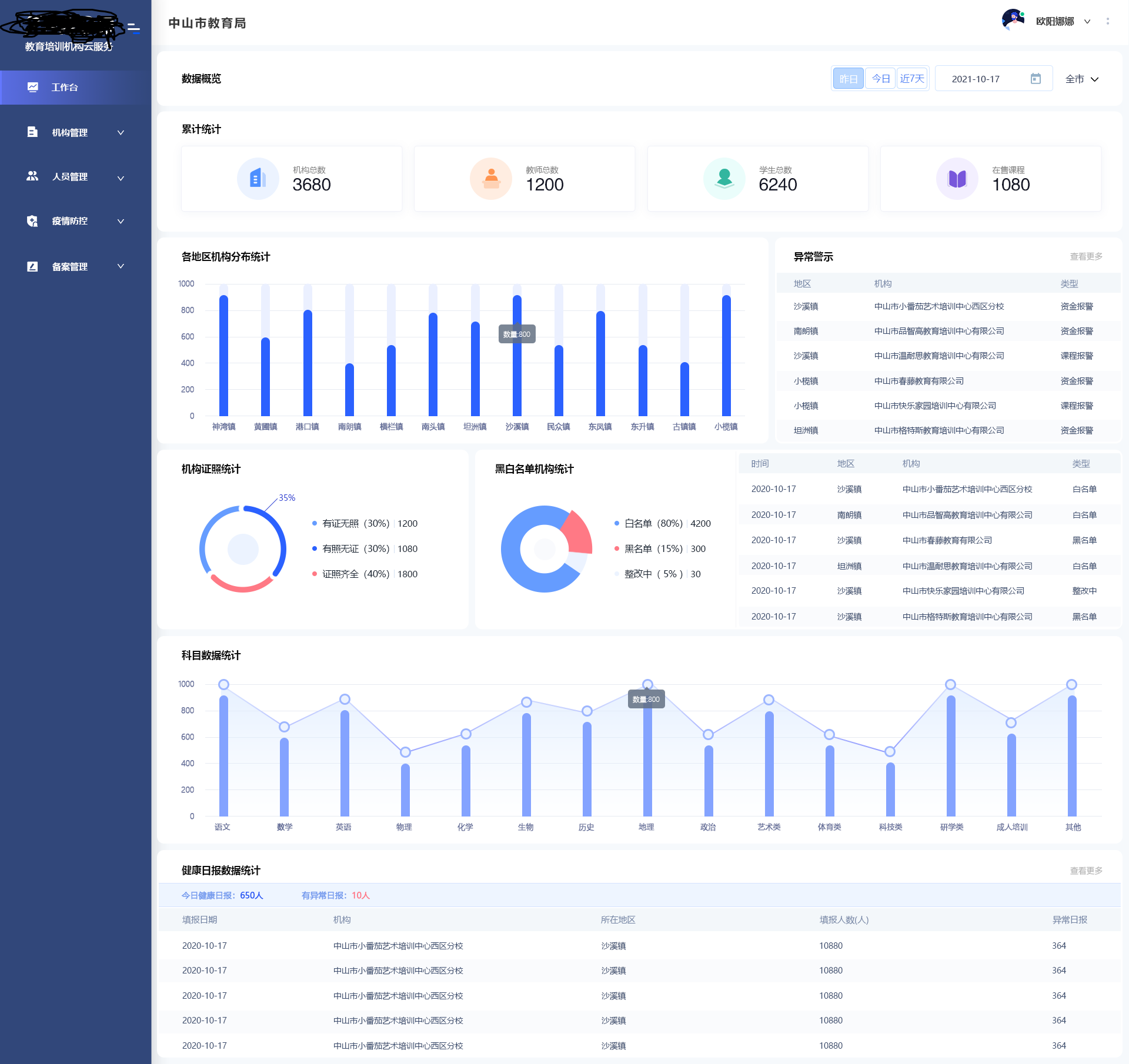Screen dimensions: 1129x1064
Task: Select the 今日 date filter
Action: click(x=880, y=79)
